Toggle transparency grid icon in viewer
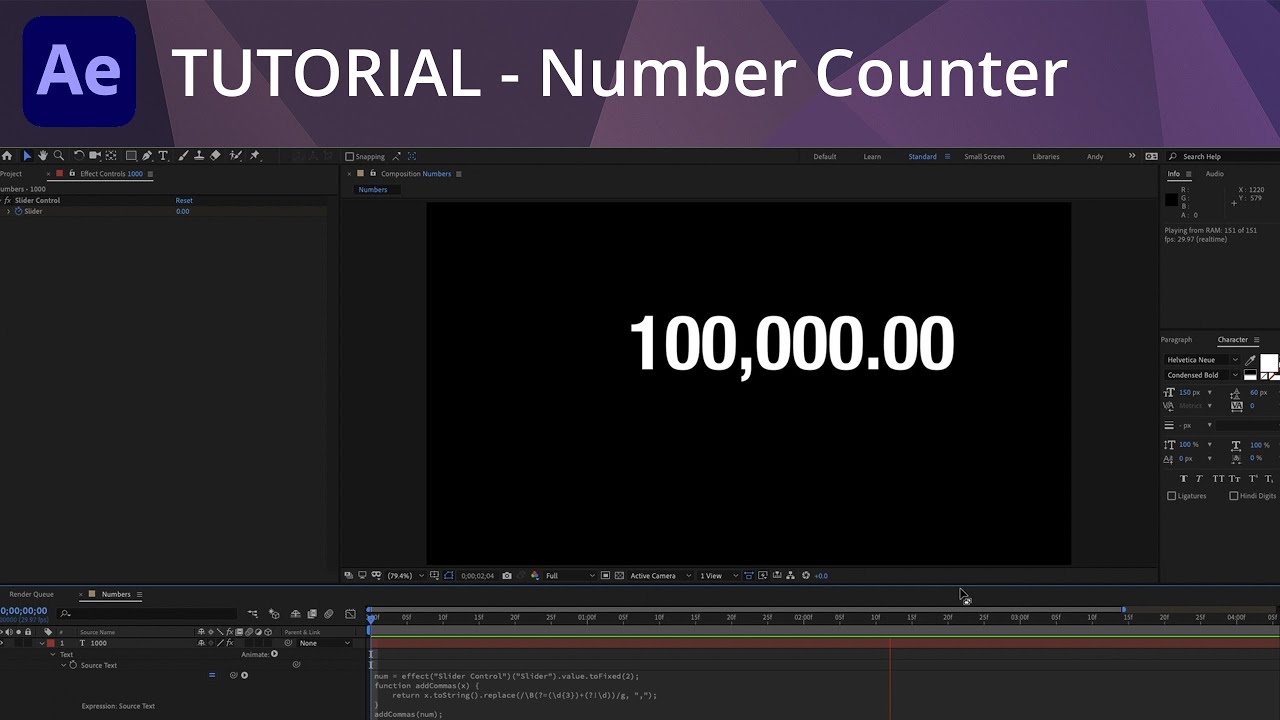This screenshot has height=720, width=1280. [620, 576]
